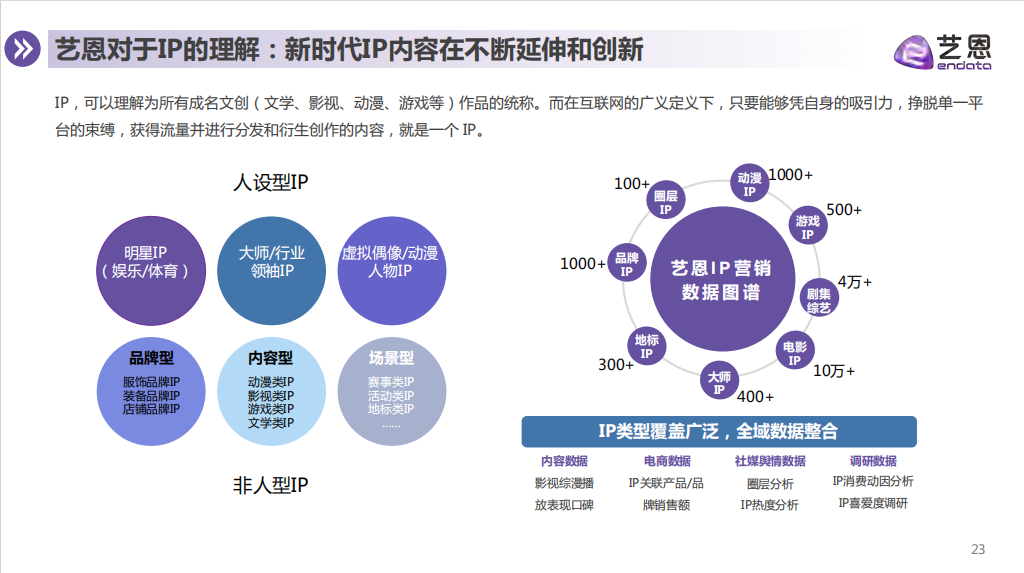Click the double-chevron arrow icon in title

click(22, 49)
